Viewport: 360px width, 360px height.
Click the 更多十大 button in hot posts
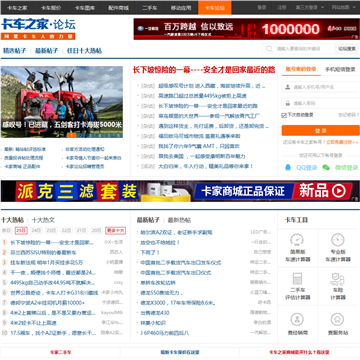(x=115, y=230)
